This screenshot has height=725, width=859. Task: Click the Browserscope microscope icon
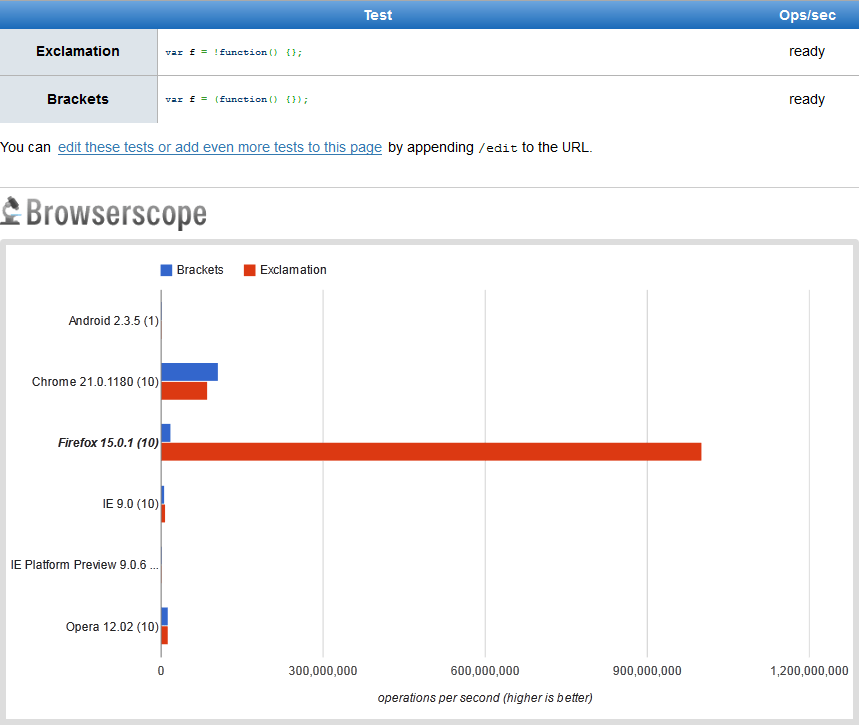click(10, 211)
